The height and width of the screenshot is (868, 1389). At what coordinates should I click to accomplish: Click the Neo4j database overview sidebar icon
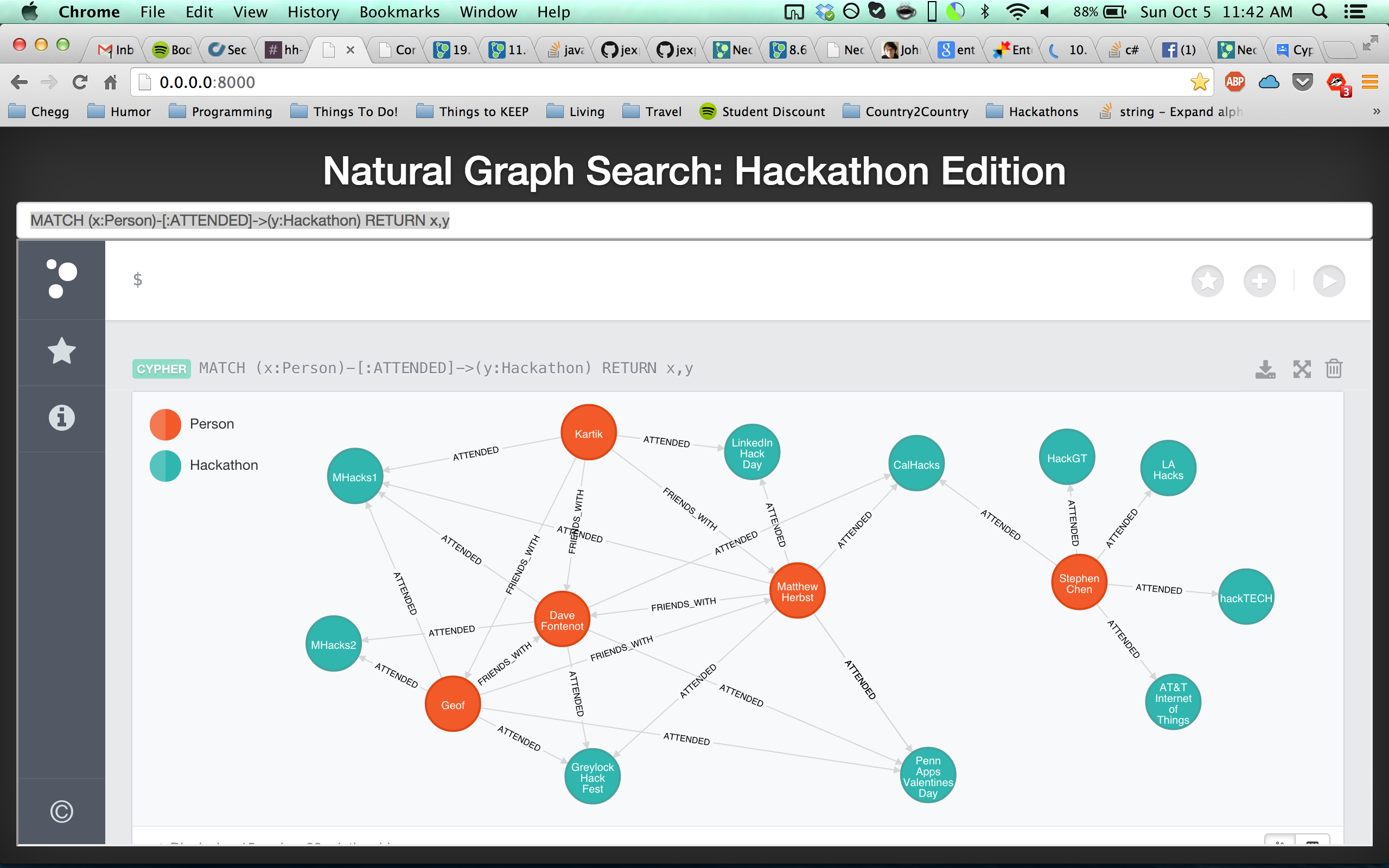click(x=61, y=279)
